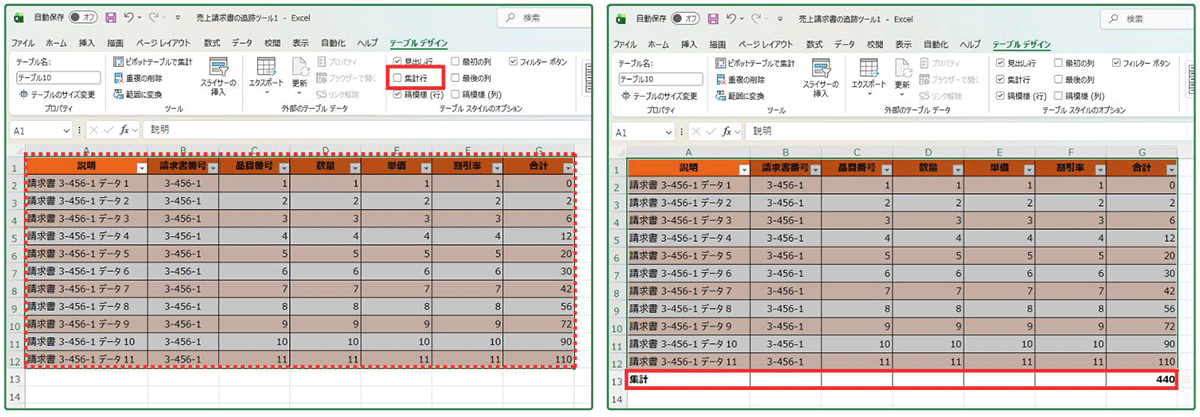Open データ tab in left window
Screen dimensions: 1200x417
242,43
